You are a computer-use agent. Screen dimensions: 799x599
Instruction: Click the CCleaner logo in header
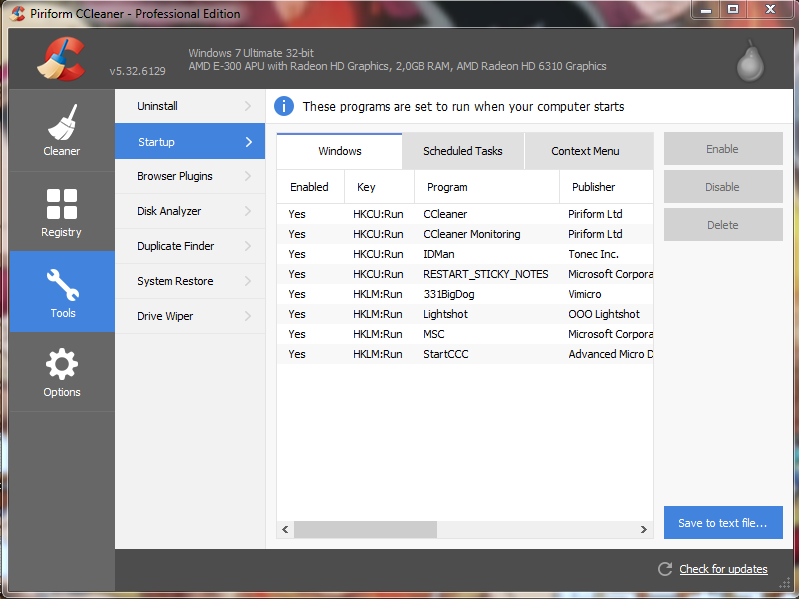pos(61,59)
